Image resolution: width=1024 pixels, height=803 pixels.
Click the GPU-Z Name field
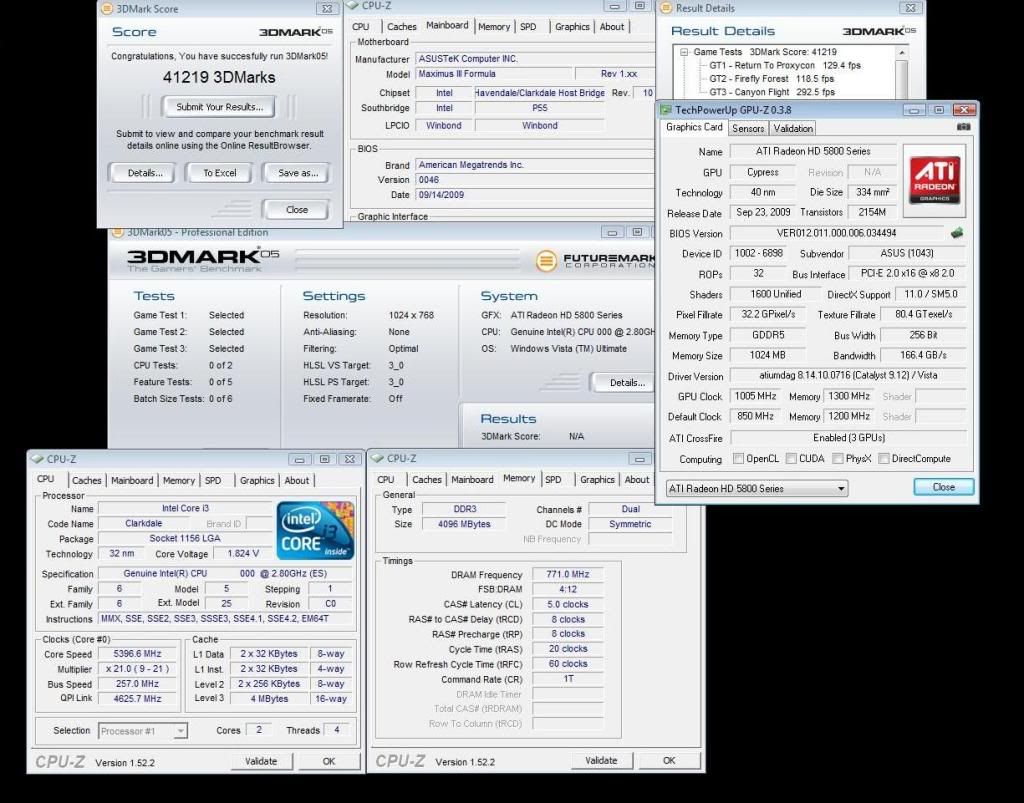point(813,151)
